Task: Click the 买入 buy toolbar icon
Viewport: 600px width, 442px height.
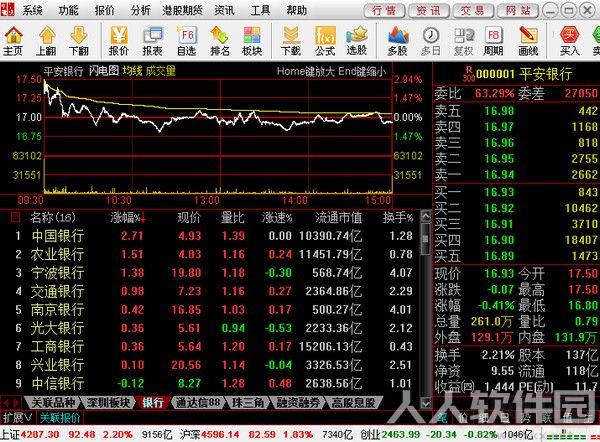Action: pyautogui.click(x=570, y=41)
